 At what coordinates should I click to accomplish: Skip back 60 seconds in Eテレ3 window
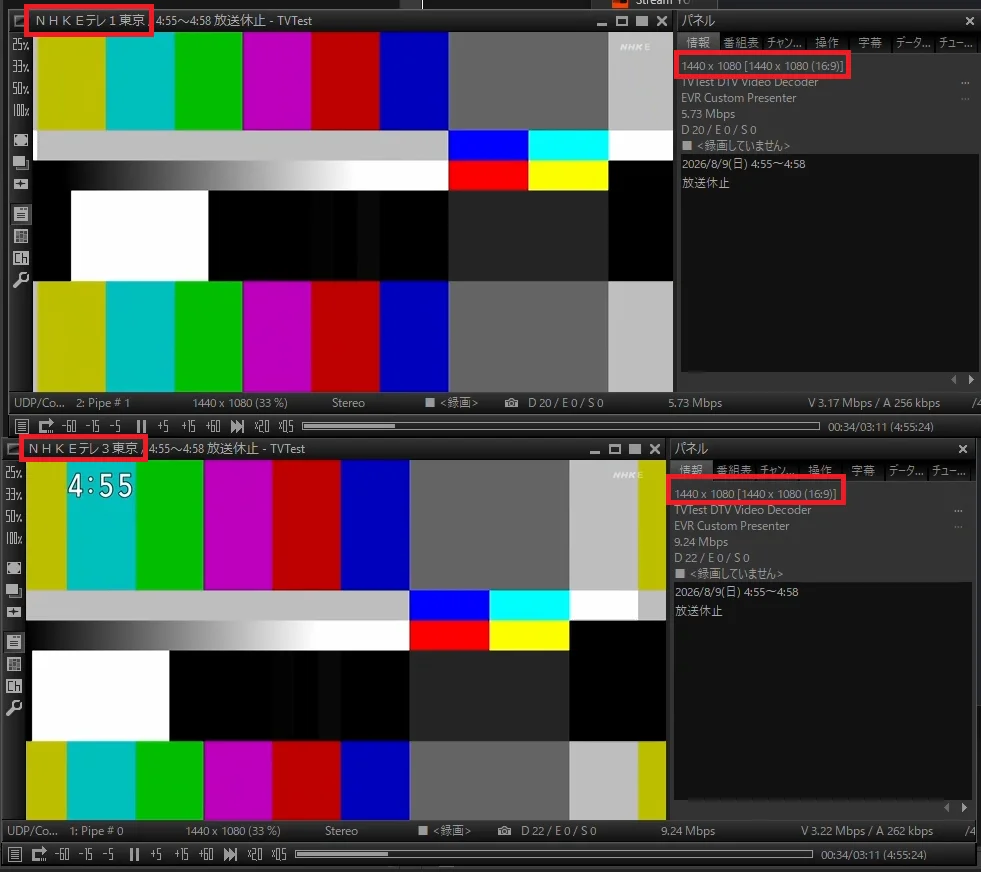(x=62, y=854)
